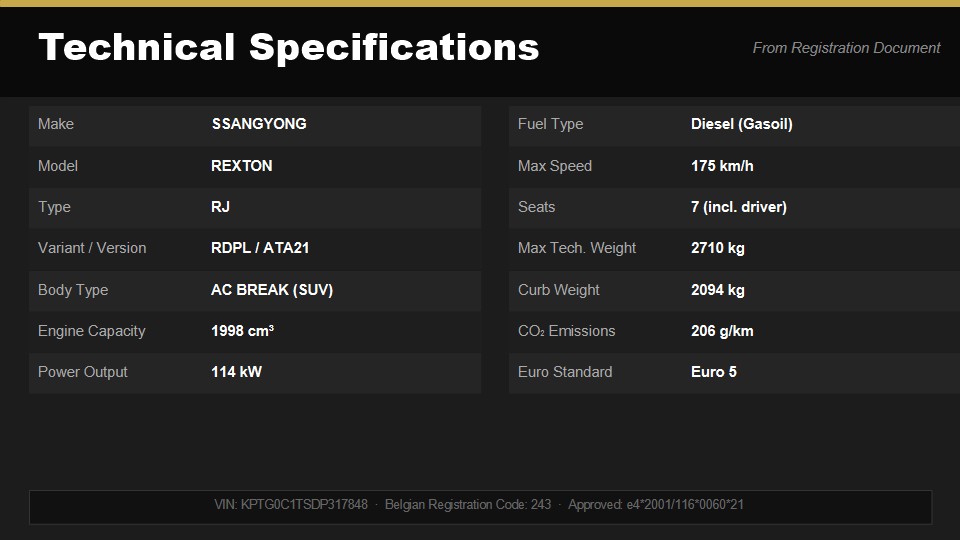The height and width of the screenshot is (540, 960).
Task: Click the Approved e4*2001/116*0060*21 text
Action: pos(655,505)
